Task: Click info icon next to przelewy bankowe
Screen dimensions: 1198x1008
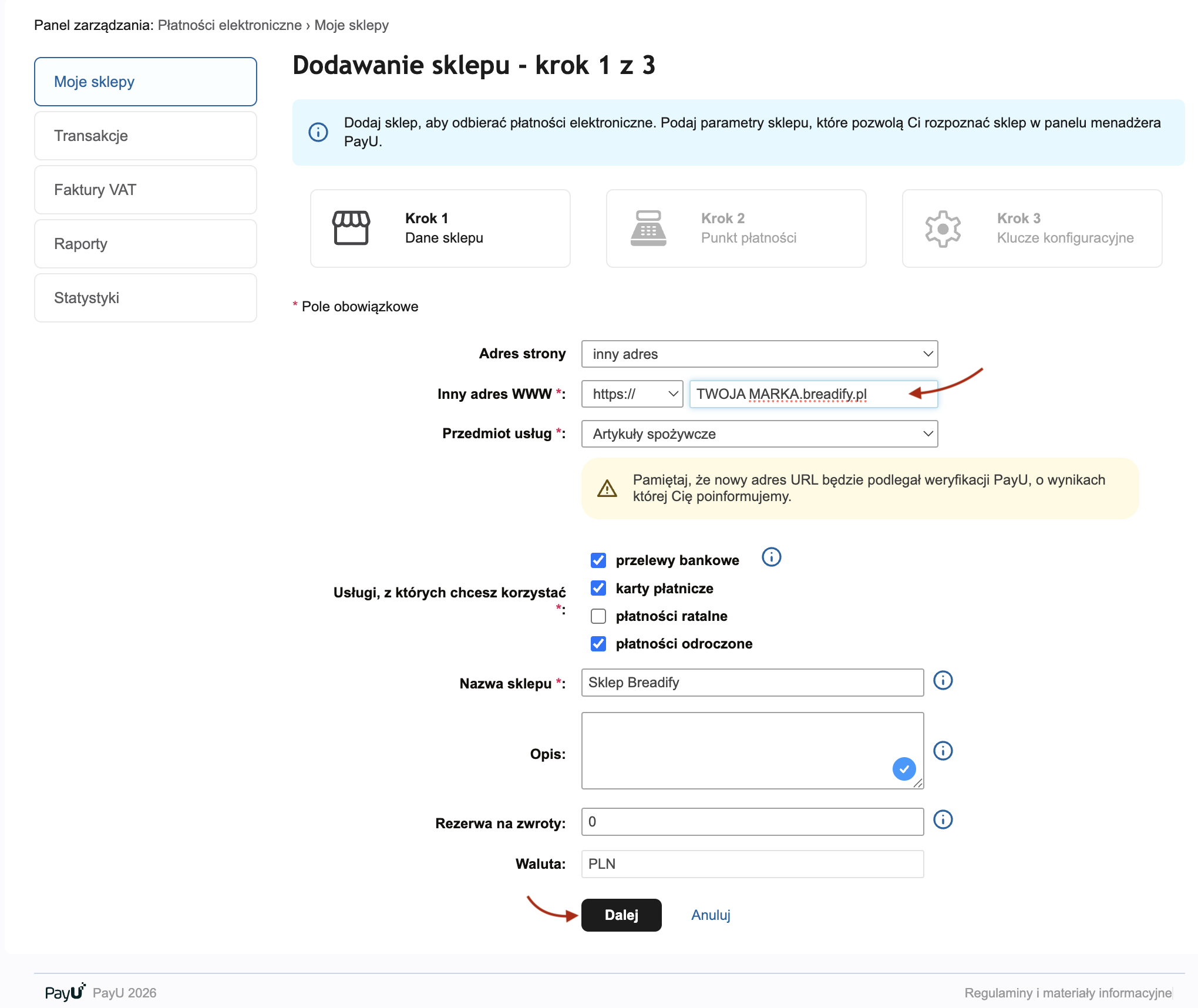Action: tap(771, 557)
